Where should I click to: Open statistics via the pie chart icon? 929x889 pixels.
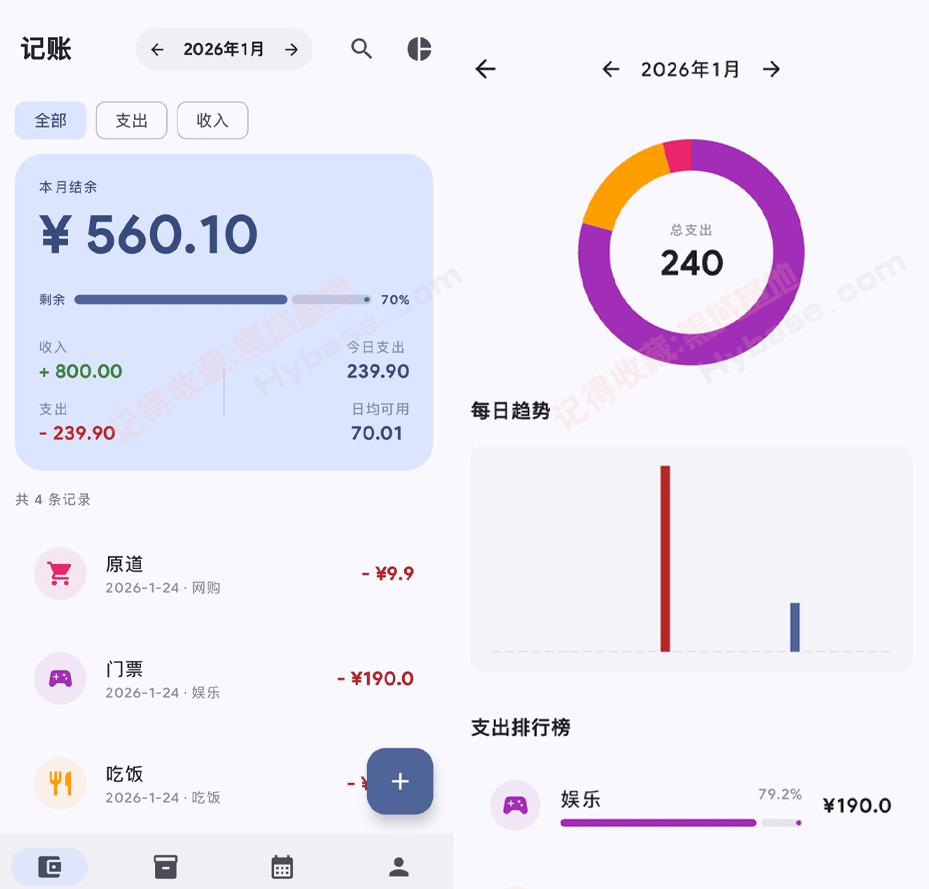click(x=418, y=48)
